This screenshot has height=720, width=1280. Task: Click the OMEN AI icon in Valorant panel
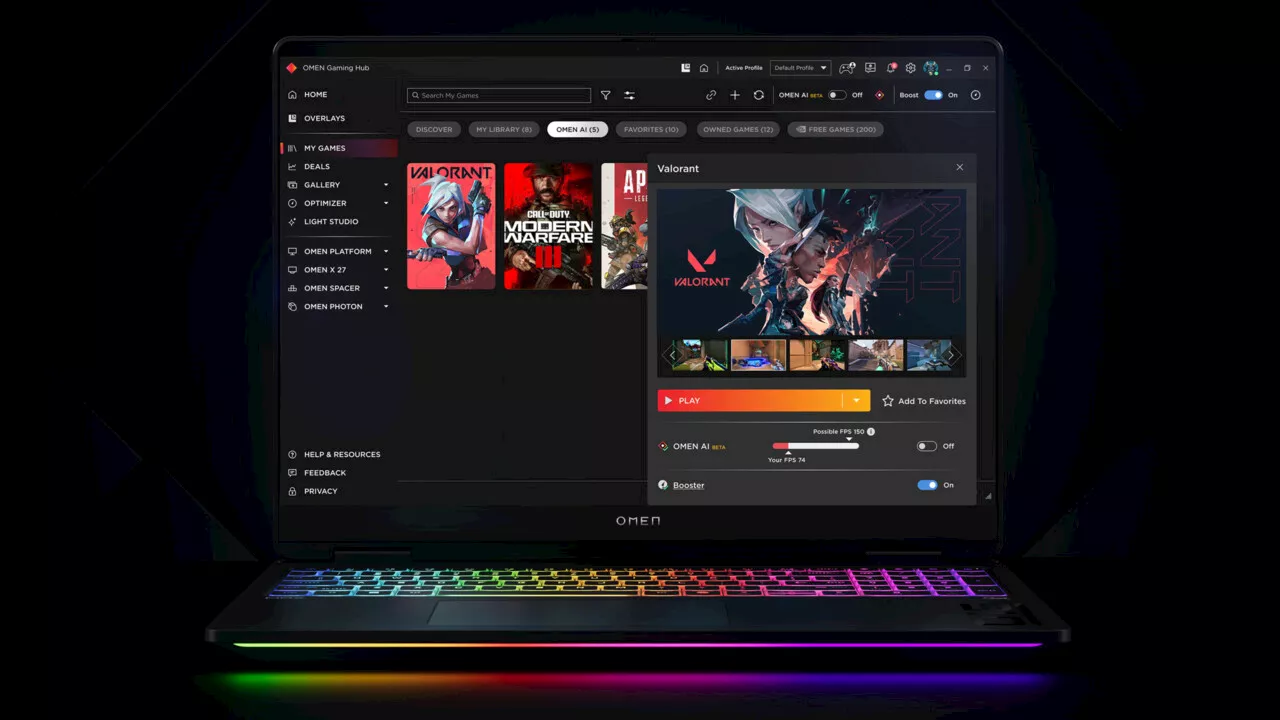coord(663,446)
